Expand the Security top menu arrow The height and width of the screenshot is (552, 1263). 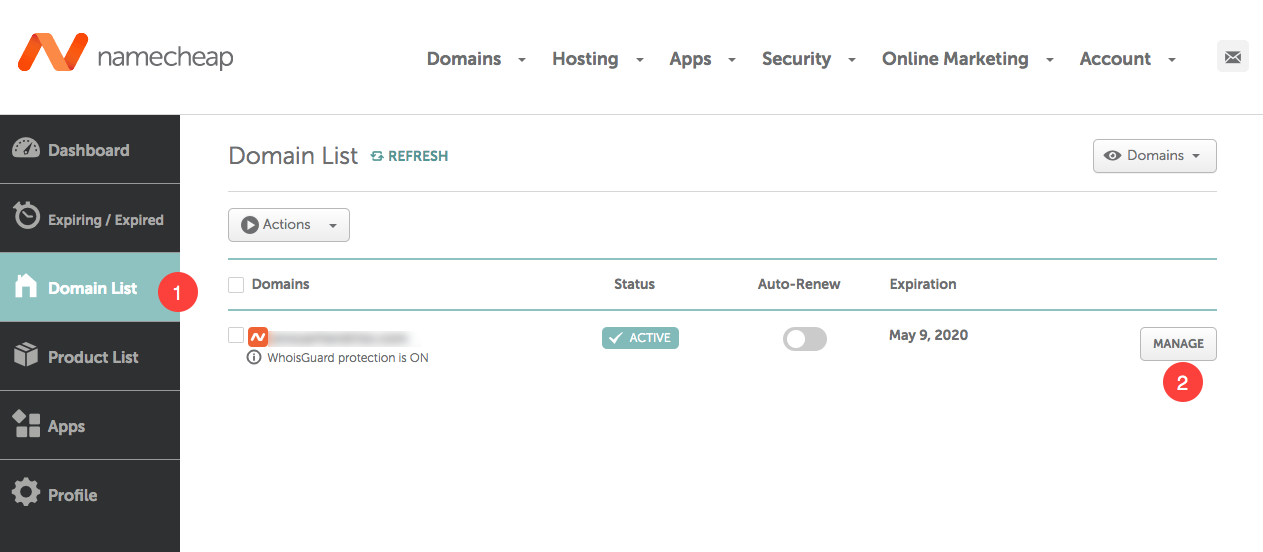coord(852,60)
